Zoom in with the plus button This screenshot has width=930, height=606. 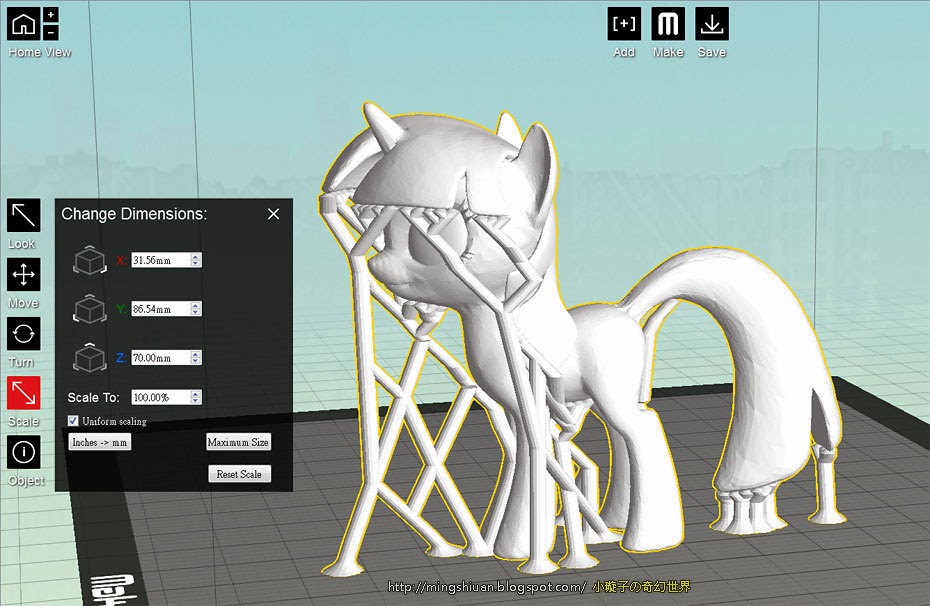pyautogui.click(x=51, y=15)
